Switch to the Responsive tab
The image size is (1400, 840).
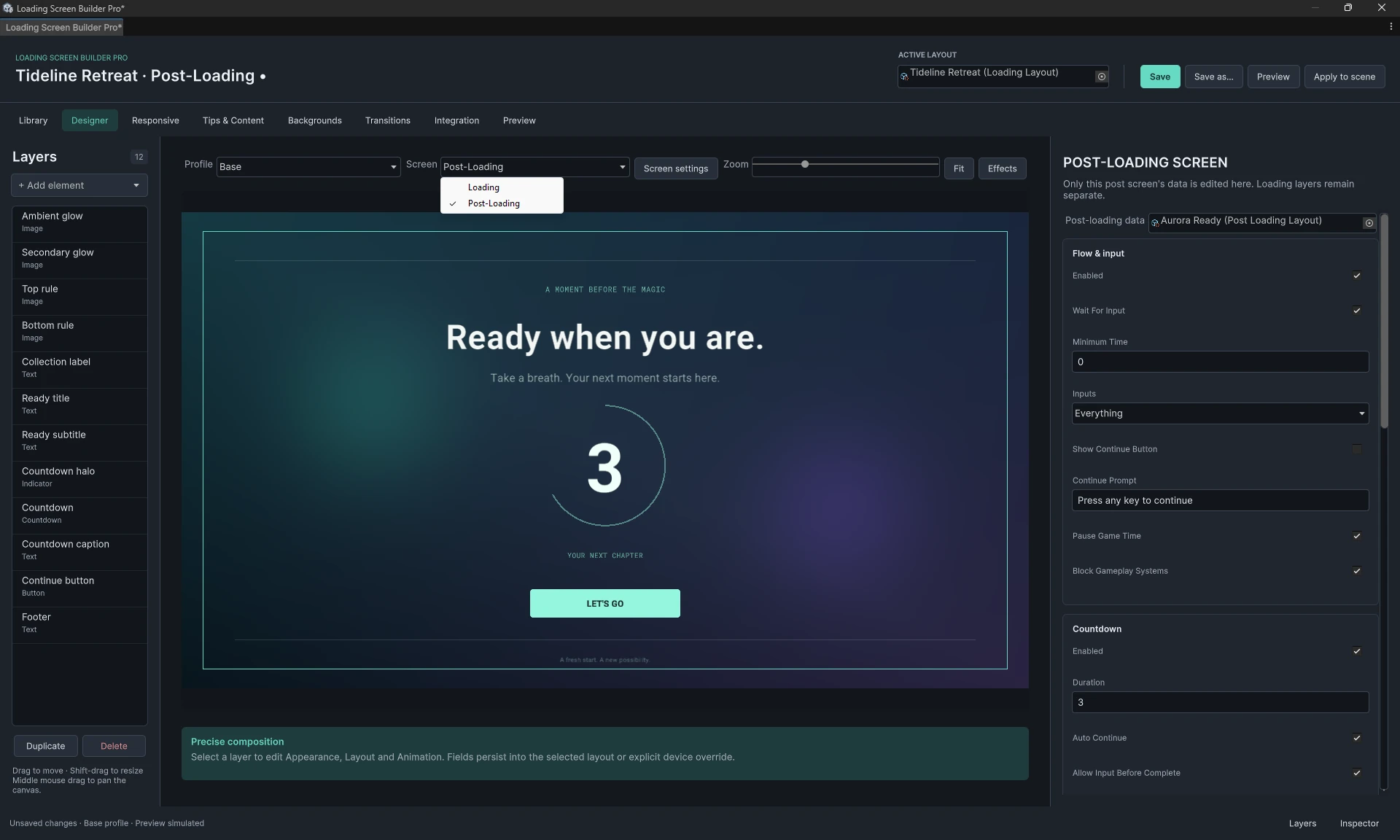click(x=155, y=120)
